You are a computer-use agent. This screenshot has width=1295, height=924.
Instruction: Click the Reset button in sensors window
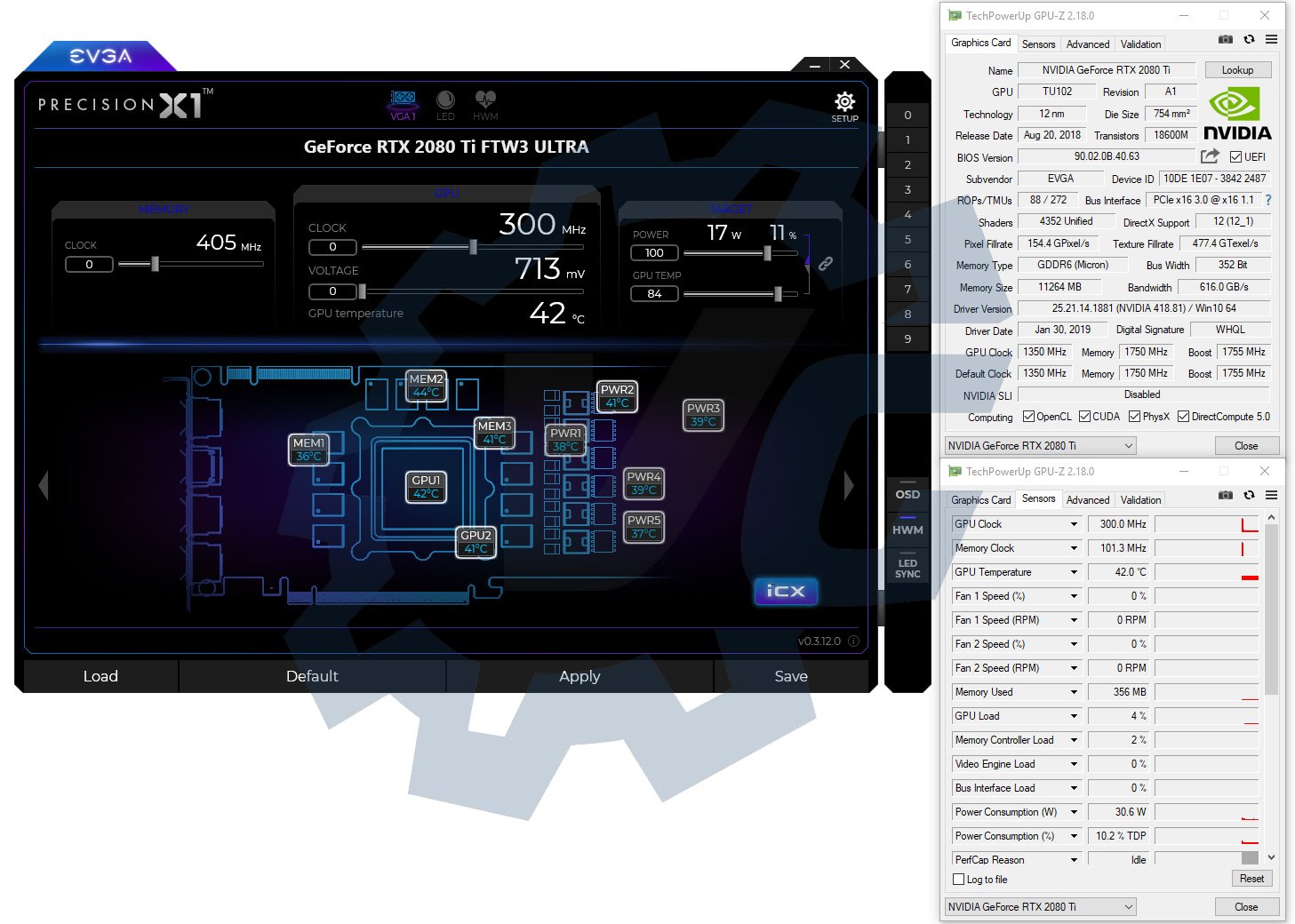1251,879
